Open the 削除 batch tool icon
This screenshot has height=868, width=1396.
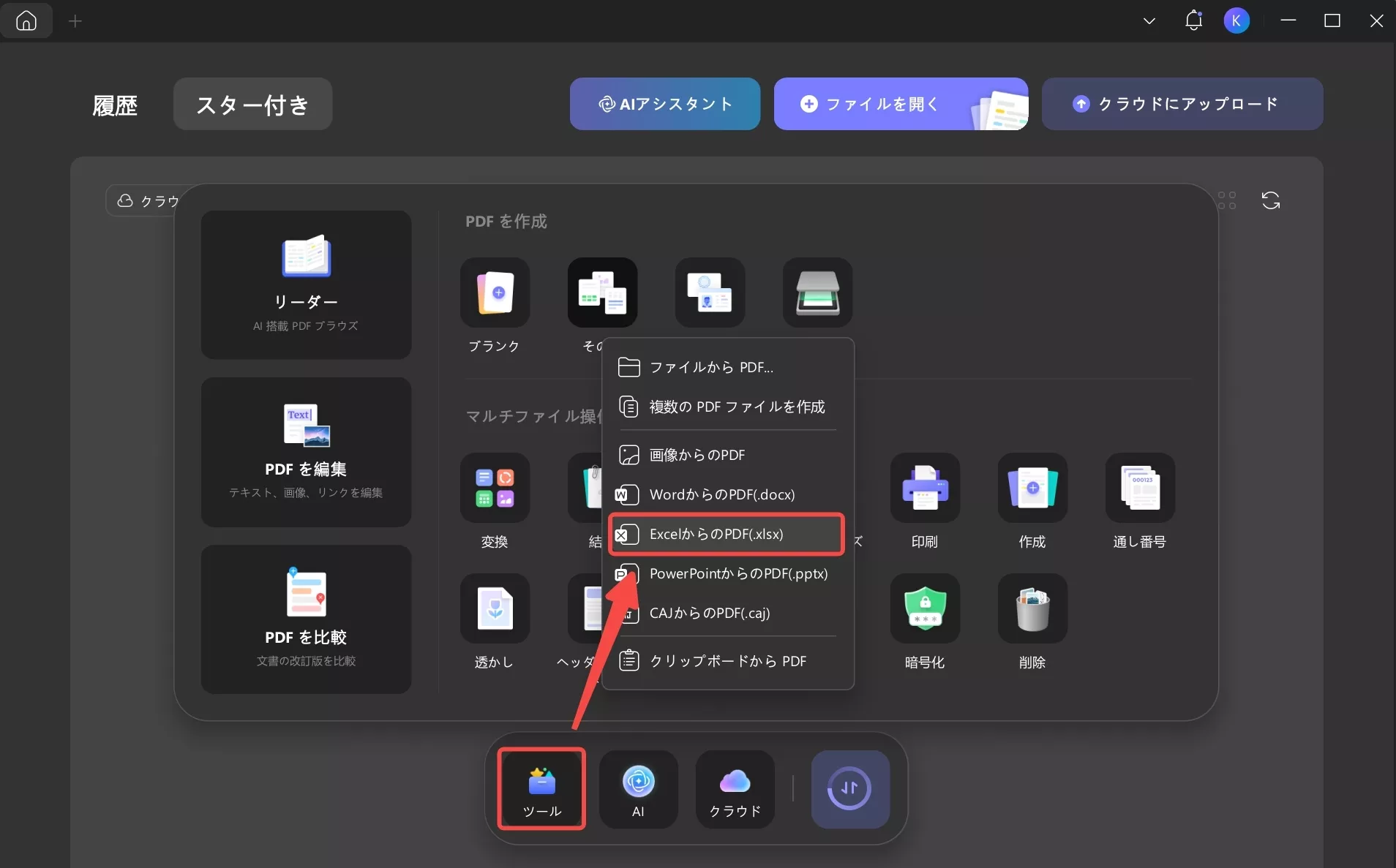click(x=1032, y=608)
